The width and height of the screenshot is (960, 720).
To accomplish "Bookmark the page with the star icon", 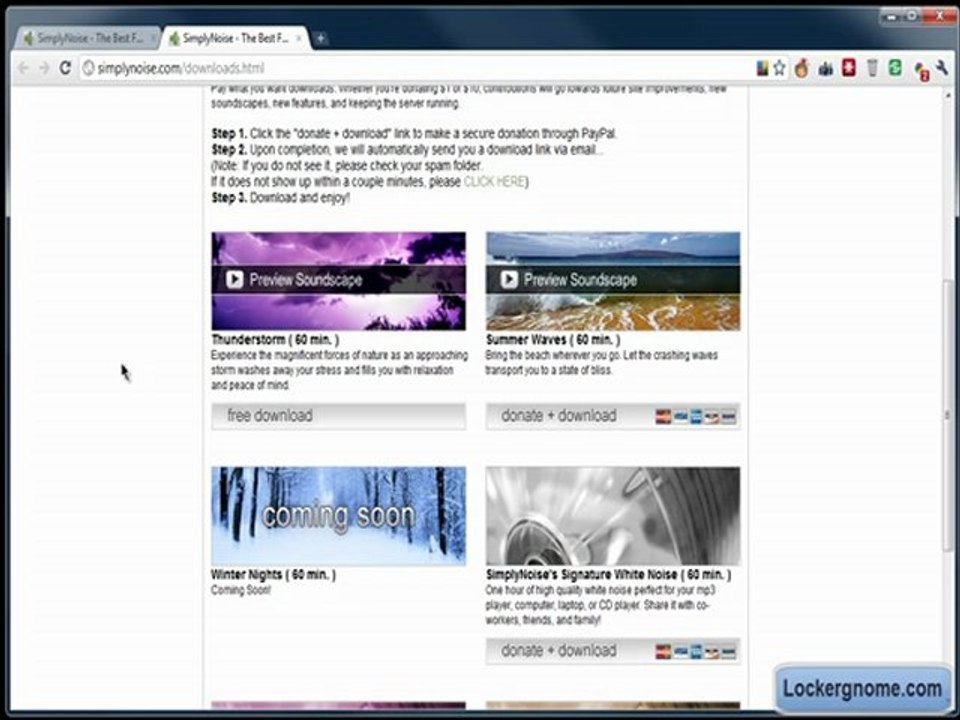I will (x=779, y=68).
